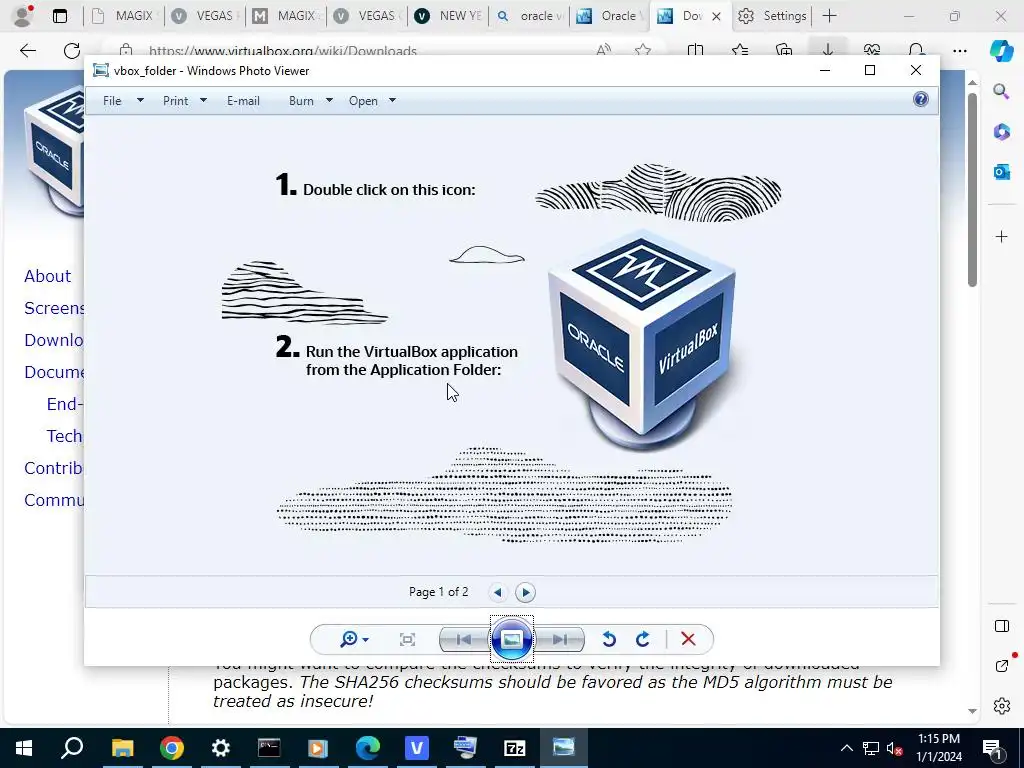Image resolution: width=1024 pixels, height=768 pixels.
Task: Rotate the image clockwise
Action: pos(643,639)
